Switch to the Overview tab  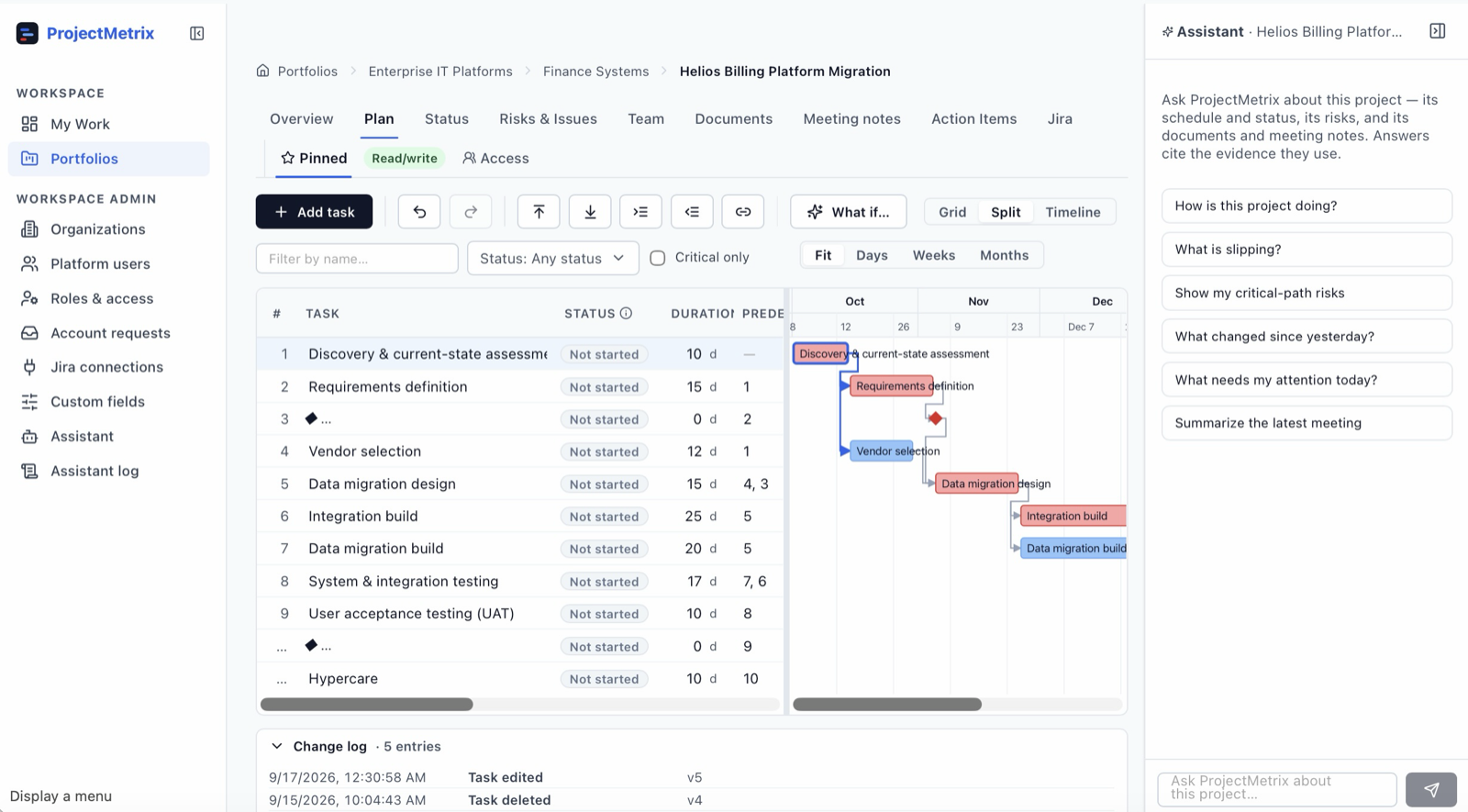pos(302,119)
